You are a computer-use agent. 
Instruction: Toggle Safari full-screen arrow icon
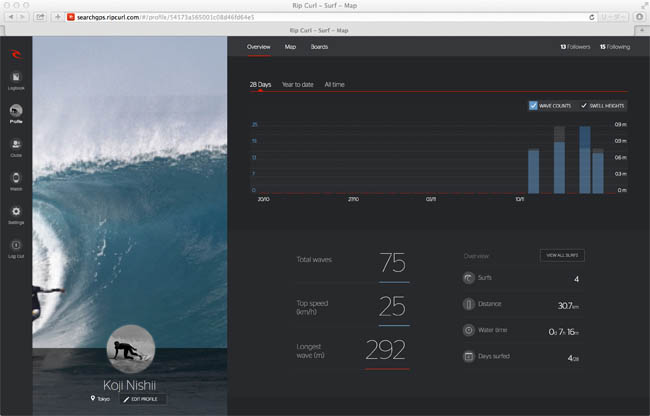click(644, 5)
